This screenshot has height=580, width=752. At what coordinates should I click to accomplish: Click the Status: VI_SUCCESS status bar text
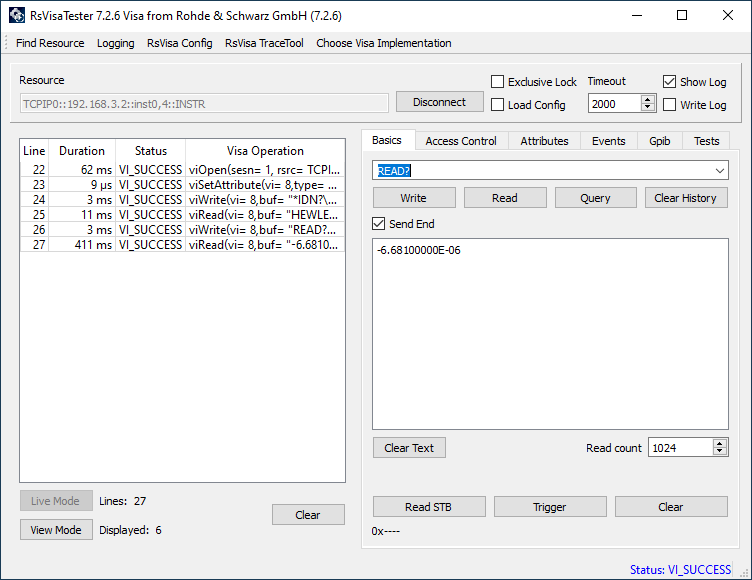pyautogui.click(x=680, y=569)
